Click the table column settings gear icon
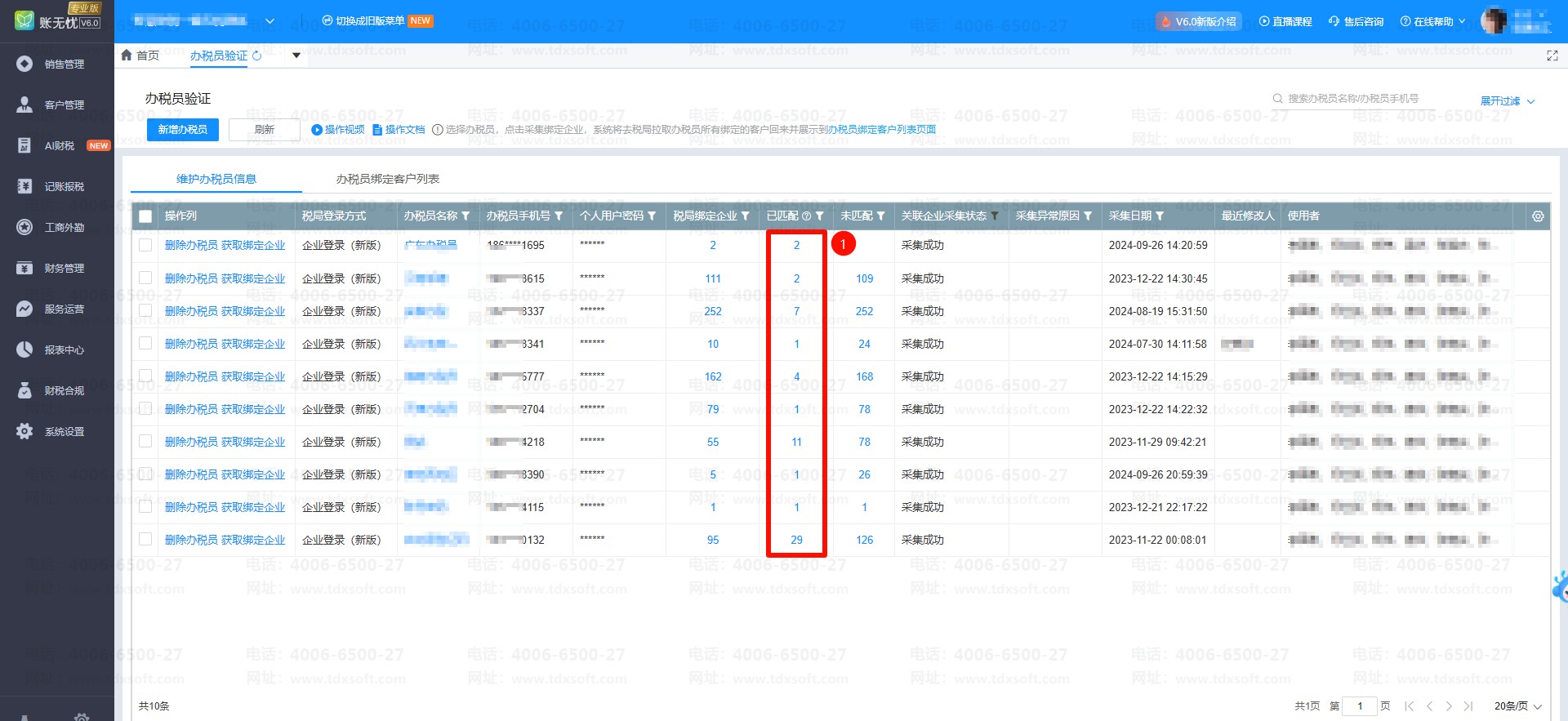This screenshot has width=1568, height=721. click(x=1538, y=216)
